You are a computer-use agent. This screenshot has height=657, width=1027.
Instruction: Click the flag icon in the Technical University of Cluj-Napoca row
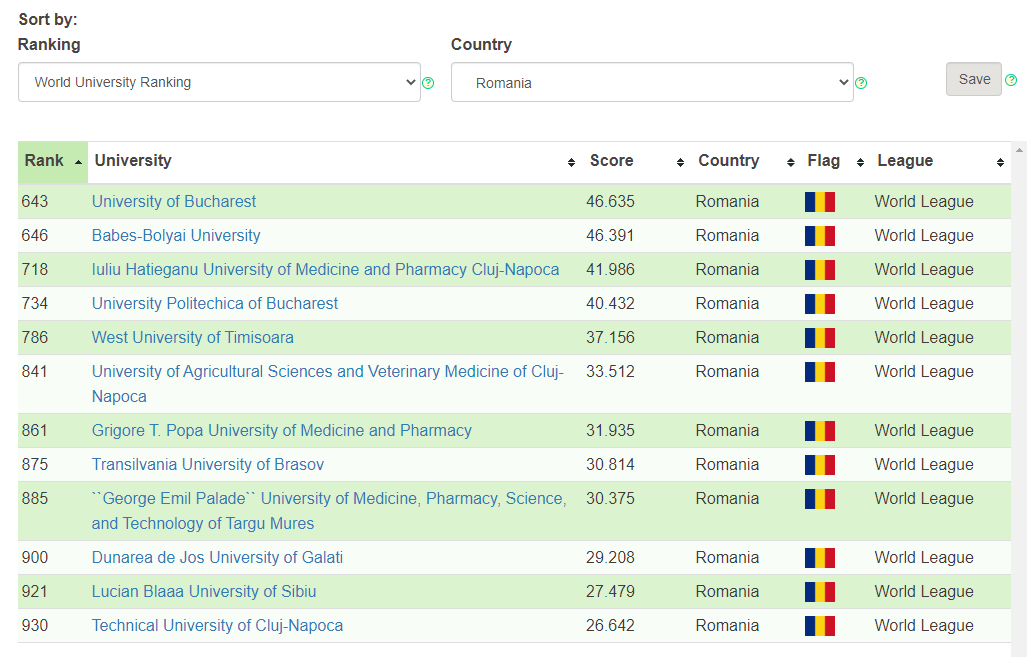click(x=819, y=625)
